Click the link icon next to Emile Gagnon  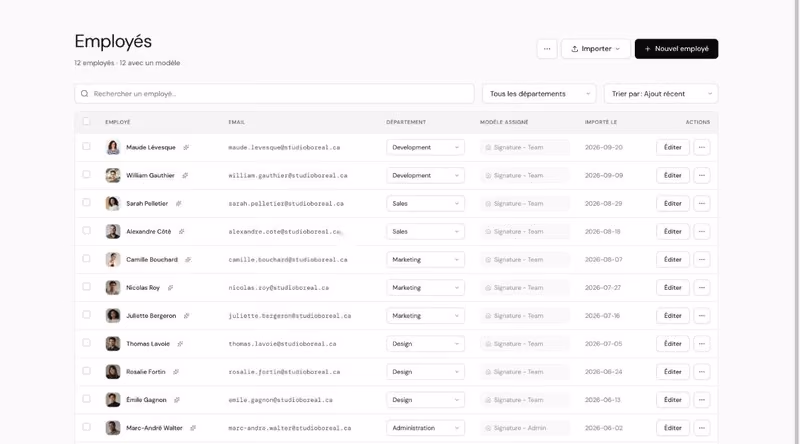click(x=177, y=400)
